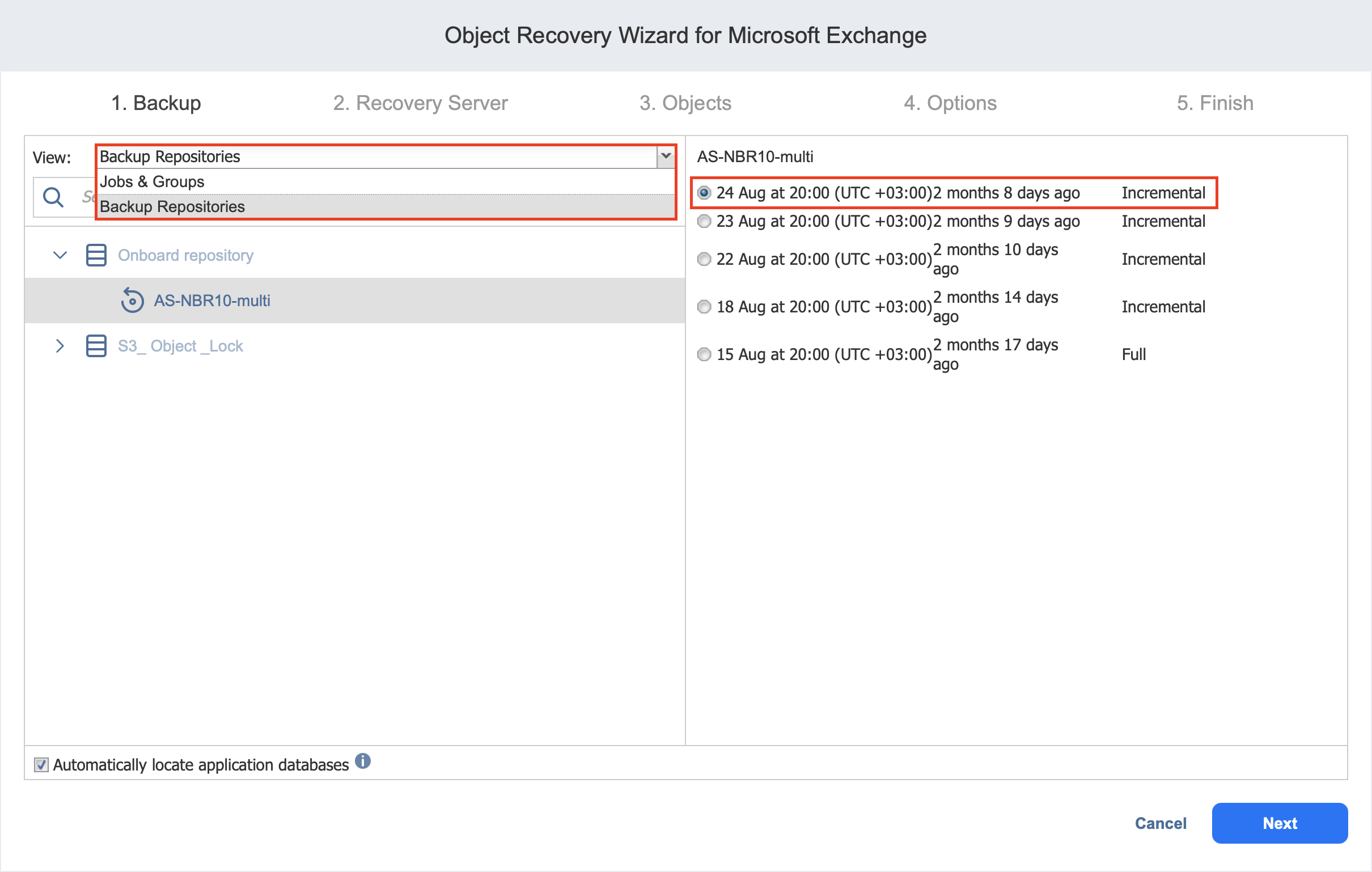Click the S3_Object_Lock repository icon
Screen dimensions: 1372x872
click(x=96, y=346)
